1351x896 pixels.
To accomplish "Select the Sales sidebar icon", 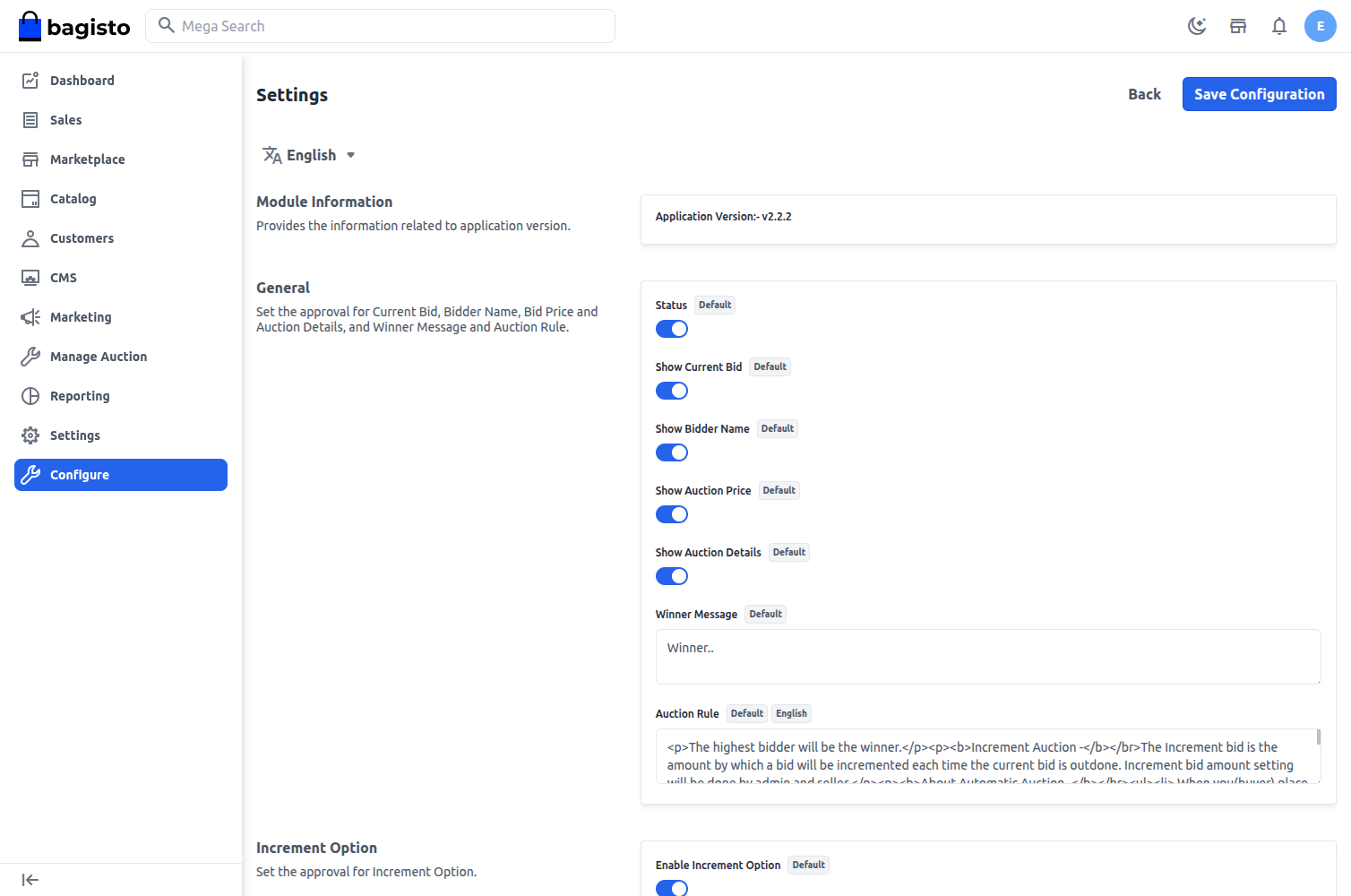I will 65,119.
